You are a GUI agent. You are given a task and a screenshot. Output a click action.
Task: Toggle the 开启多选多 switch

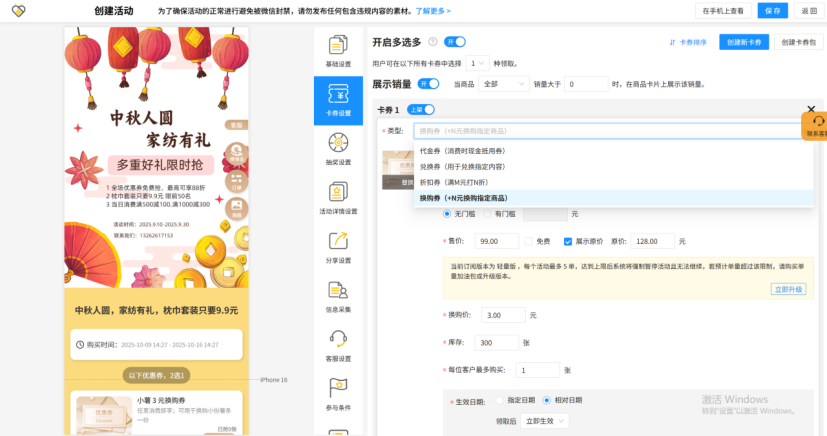[x=455, y=42]
